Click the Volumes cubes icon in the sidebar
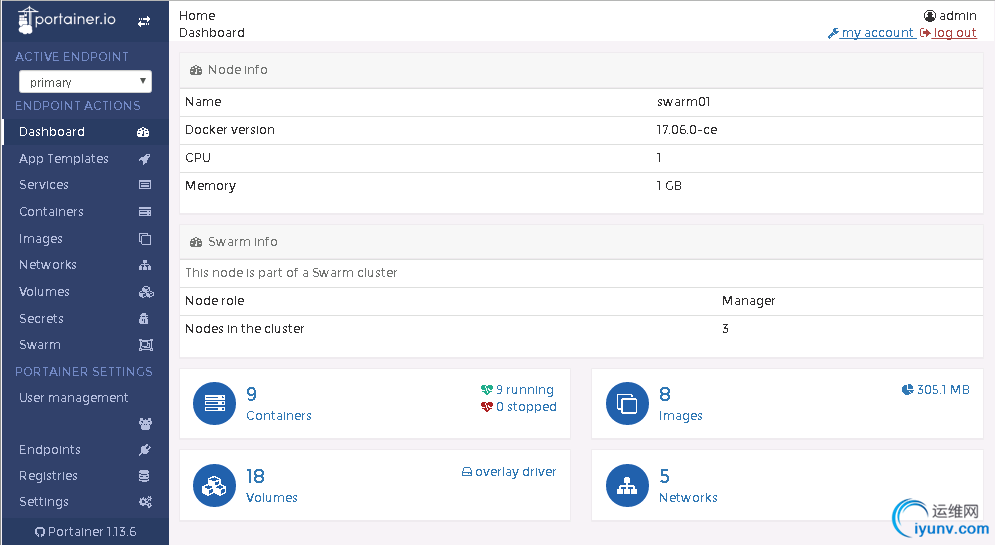 pos(146,292)
